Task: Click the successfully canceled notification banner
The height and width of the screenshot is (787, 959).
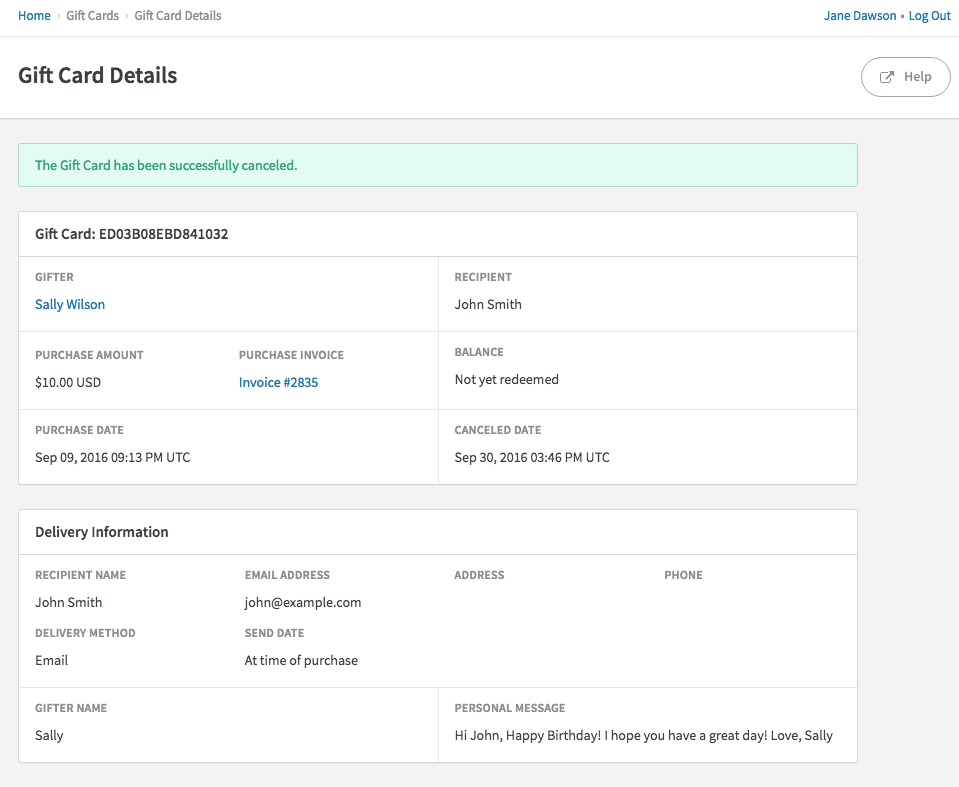Action: pos(437,165)
